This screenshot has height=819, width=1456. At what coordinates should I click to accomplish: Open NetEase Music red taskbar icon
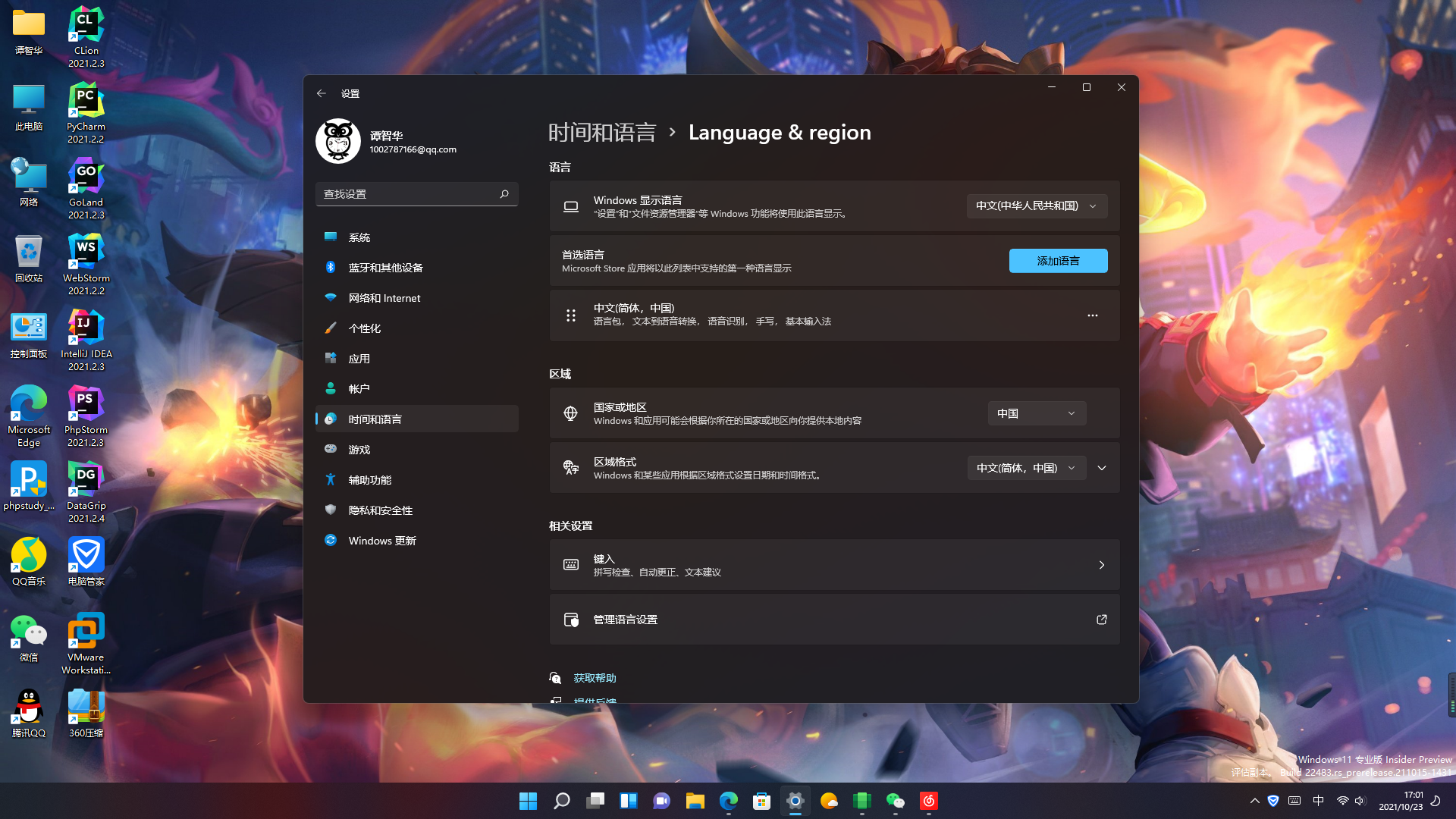(929, 801)
